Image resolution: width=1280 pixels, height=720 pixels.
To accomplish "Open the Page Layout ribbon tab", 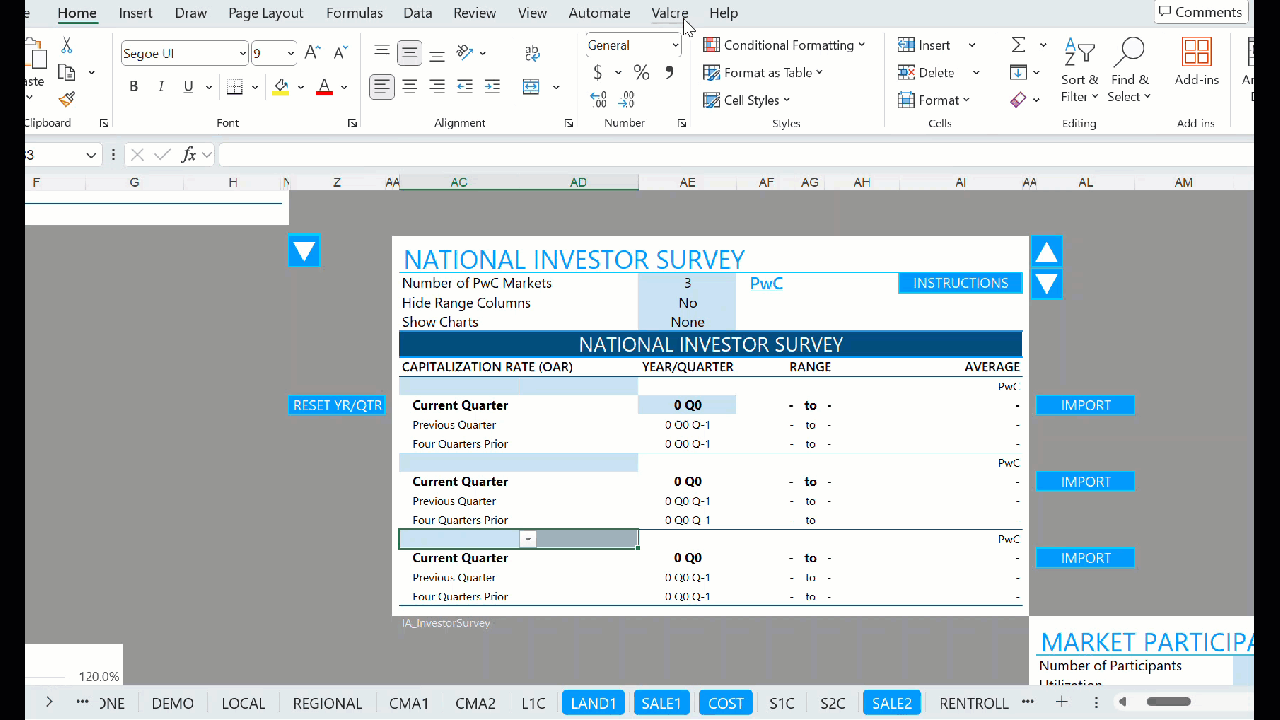I will [x=266, y=13].
